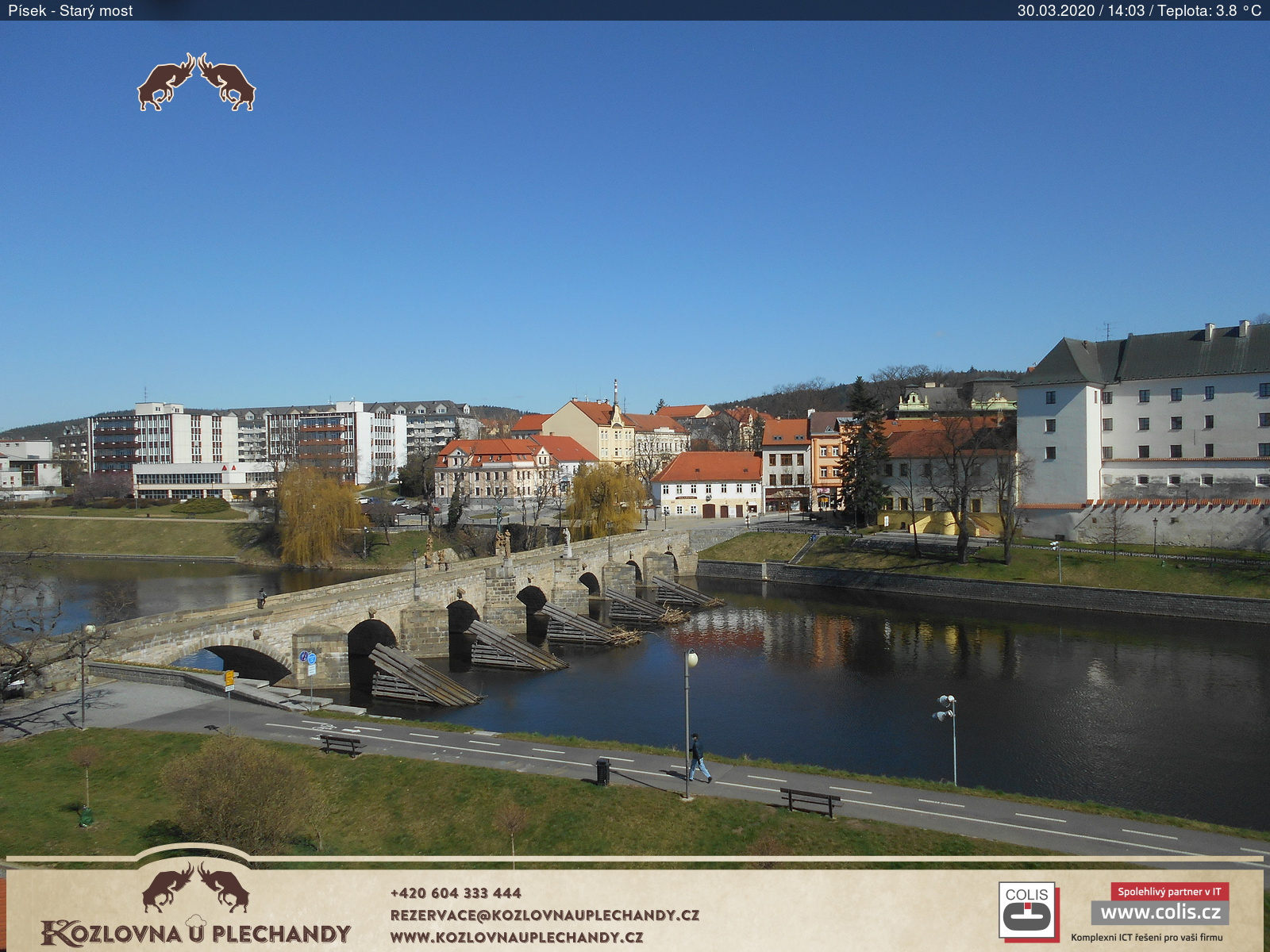Screen dimensions: 1270x952
Task: Open the rezervace@kozlovnauplechandy.cz email link
Action: click(545, 915)
